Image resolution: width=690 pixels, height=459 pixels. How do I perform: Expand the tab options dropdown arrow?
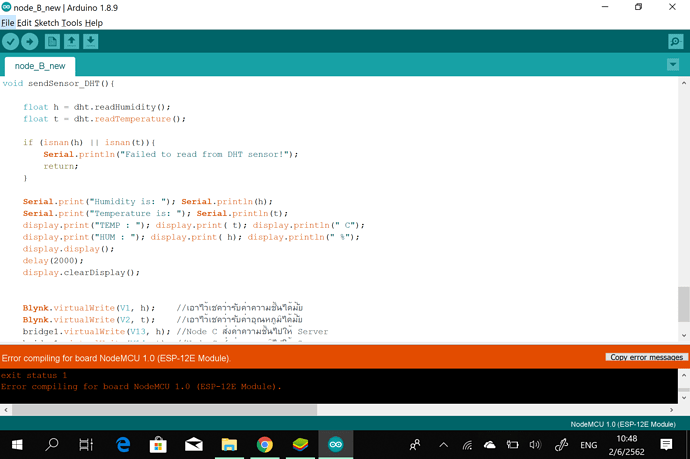(673, 65)
